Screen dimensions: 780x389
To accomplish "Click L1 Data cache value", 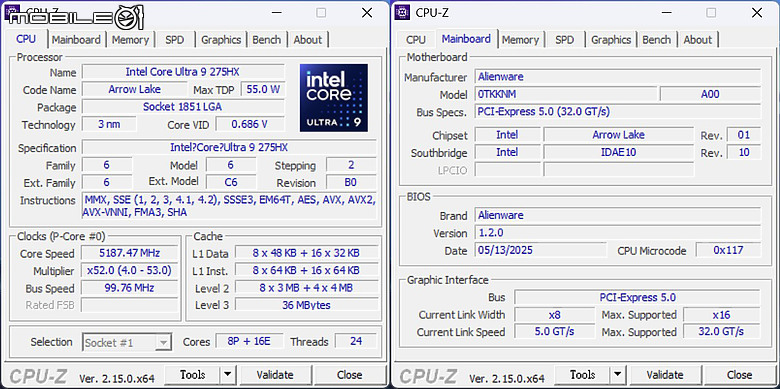I will pyautogui.click(x=306, y=253).
